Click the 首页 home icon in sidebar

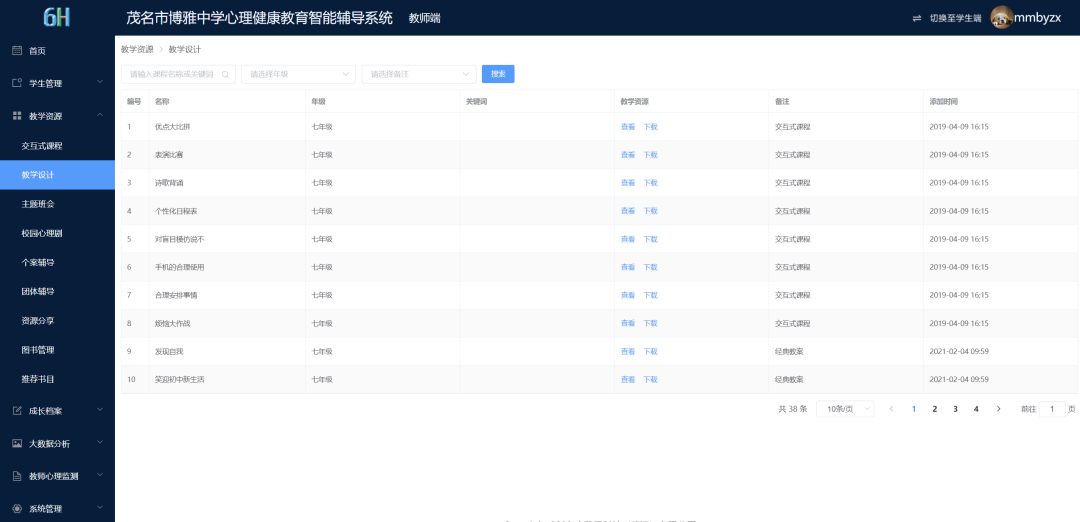pyautogui.click(x=17, y=51)
